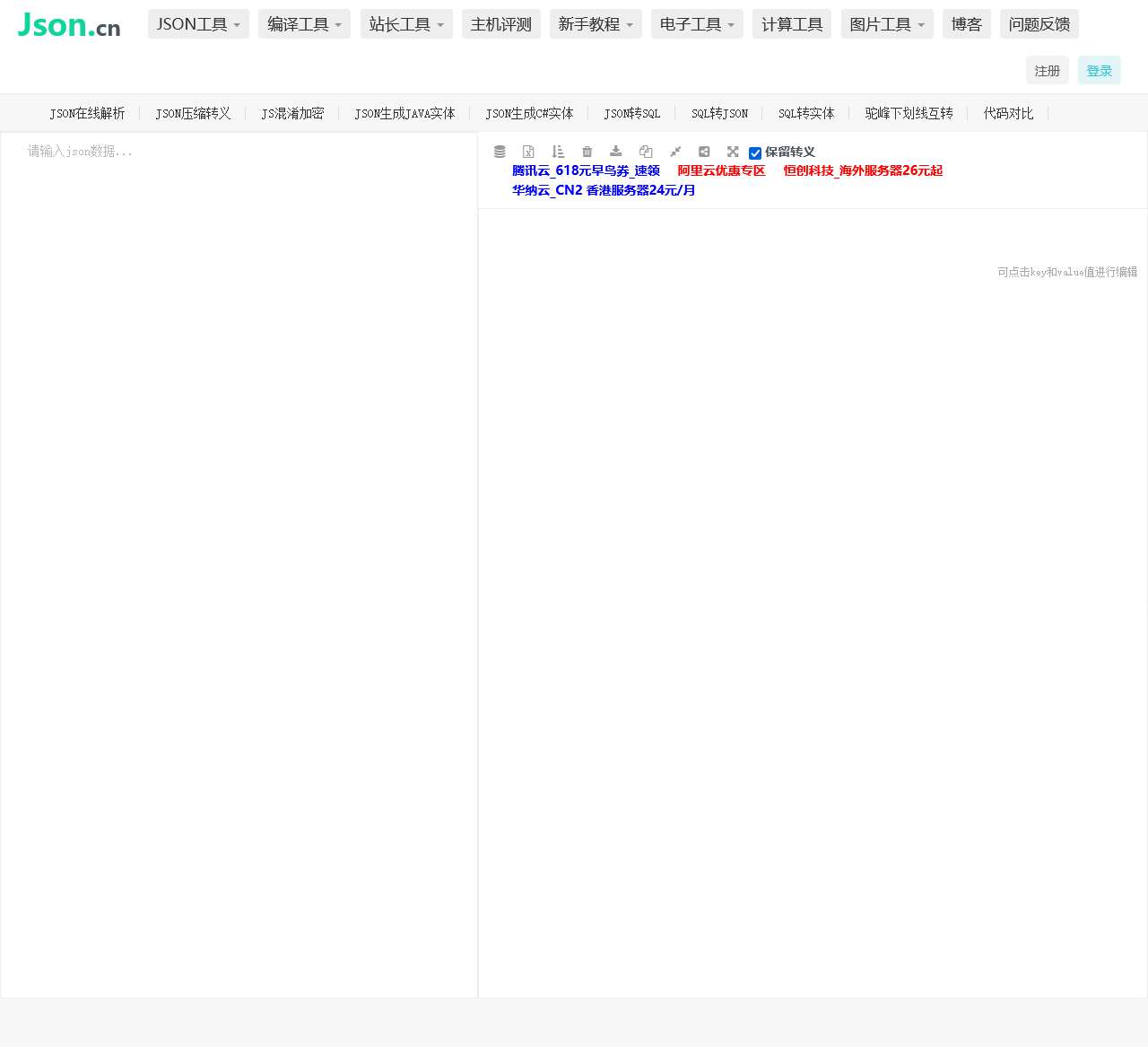Open the 驼峰下划线互转 tab
Viewport: 1148px width, 1047px height.
coord(909,113)
